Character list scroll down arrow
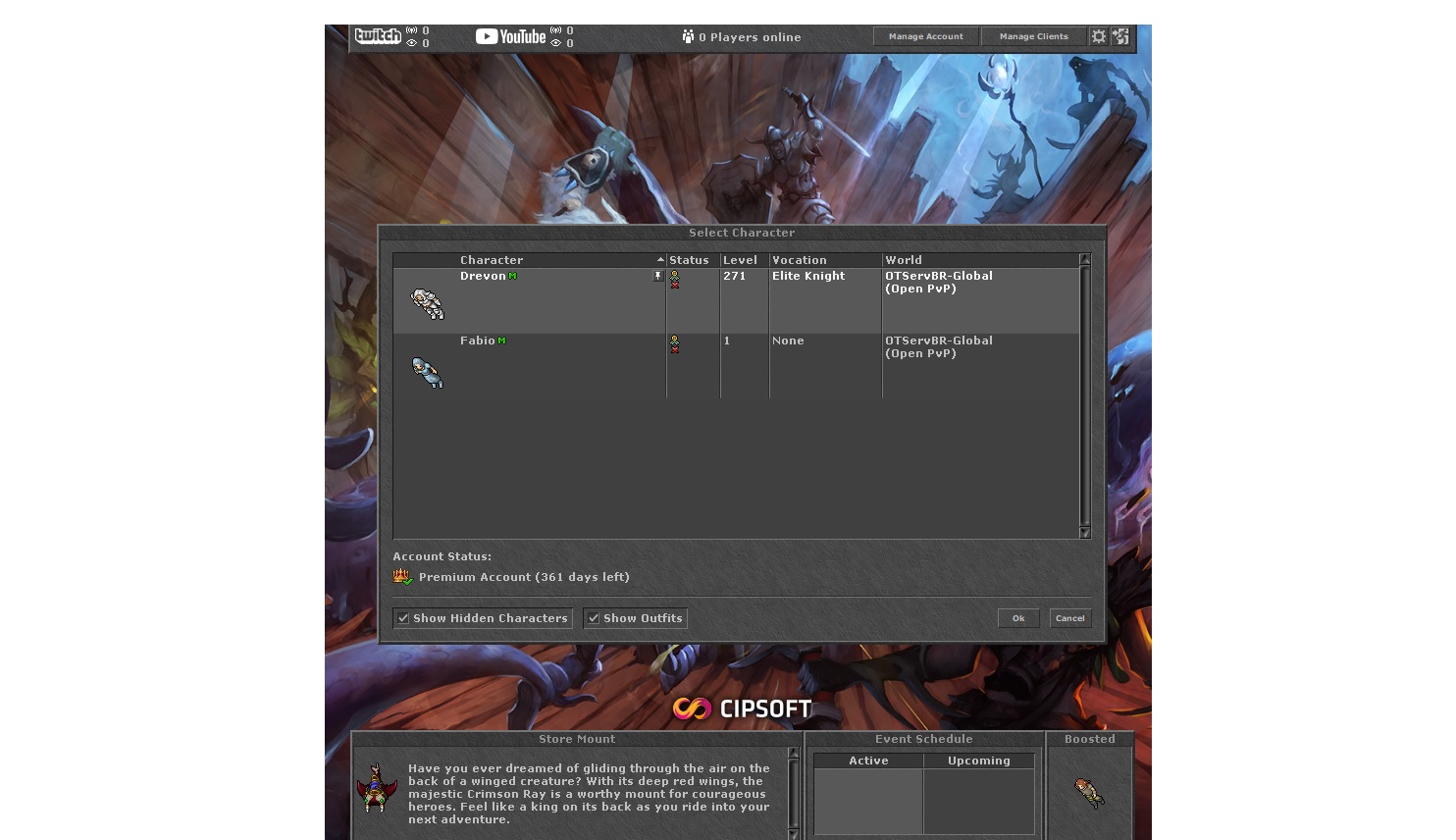Screen dimensions: 1456x840 tap(1085, 533)
